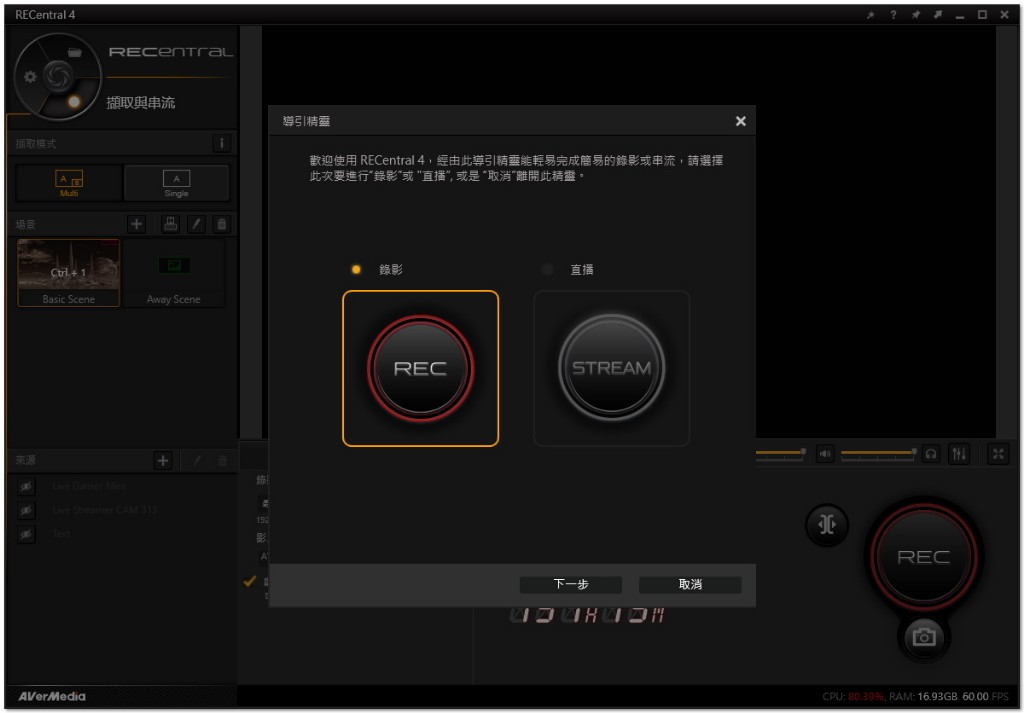Click the 下一步 button
The image size is (1024, 713).
pyautogui.click(x=571, y=584)
